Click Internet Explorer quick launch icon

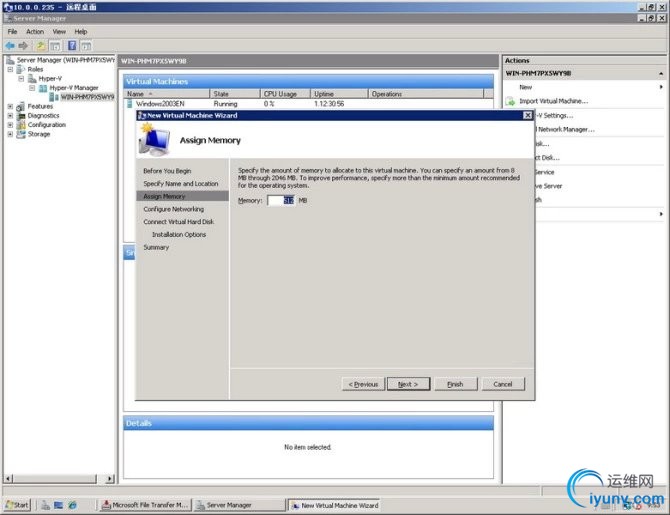72,505
